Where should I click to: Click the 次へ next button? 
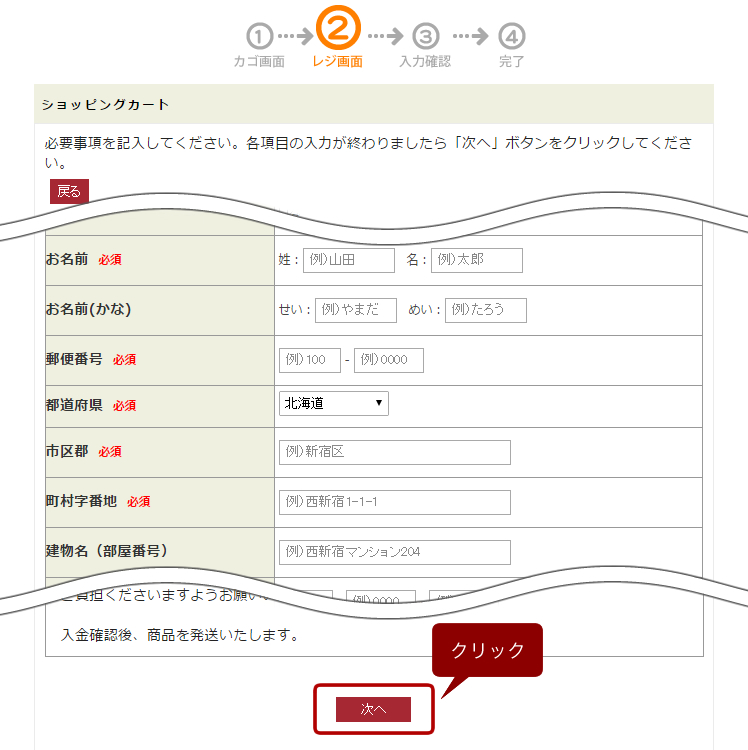374,709
